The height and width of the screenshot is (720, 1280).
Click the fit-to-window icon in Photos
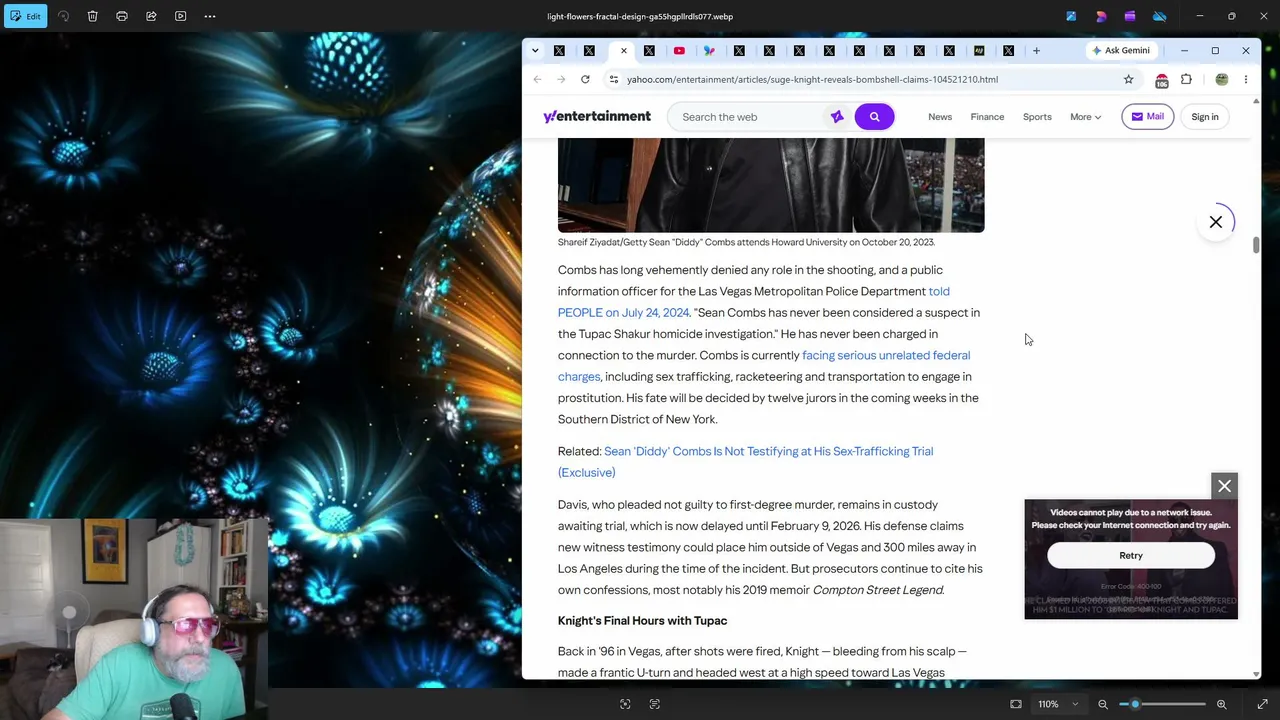[1016, 704]
